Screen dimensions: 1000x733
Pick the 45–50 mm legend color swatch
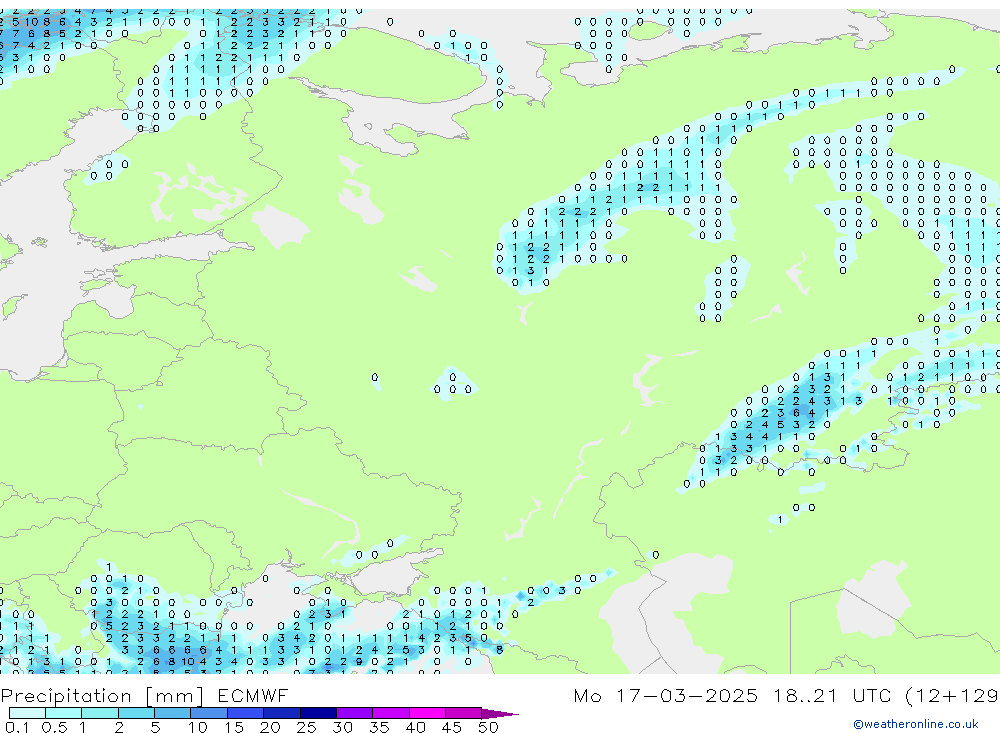464,713
